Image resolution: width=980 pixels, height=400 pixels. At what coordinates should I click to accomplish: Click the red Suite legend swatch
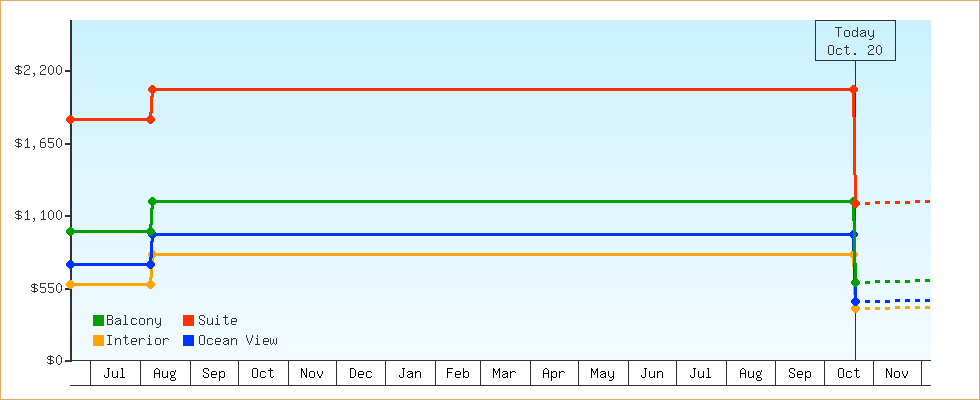188,321
